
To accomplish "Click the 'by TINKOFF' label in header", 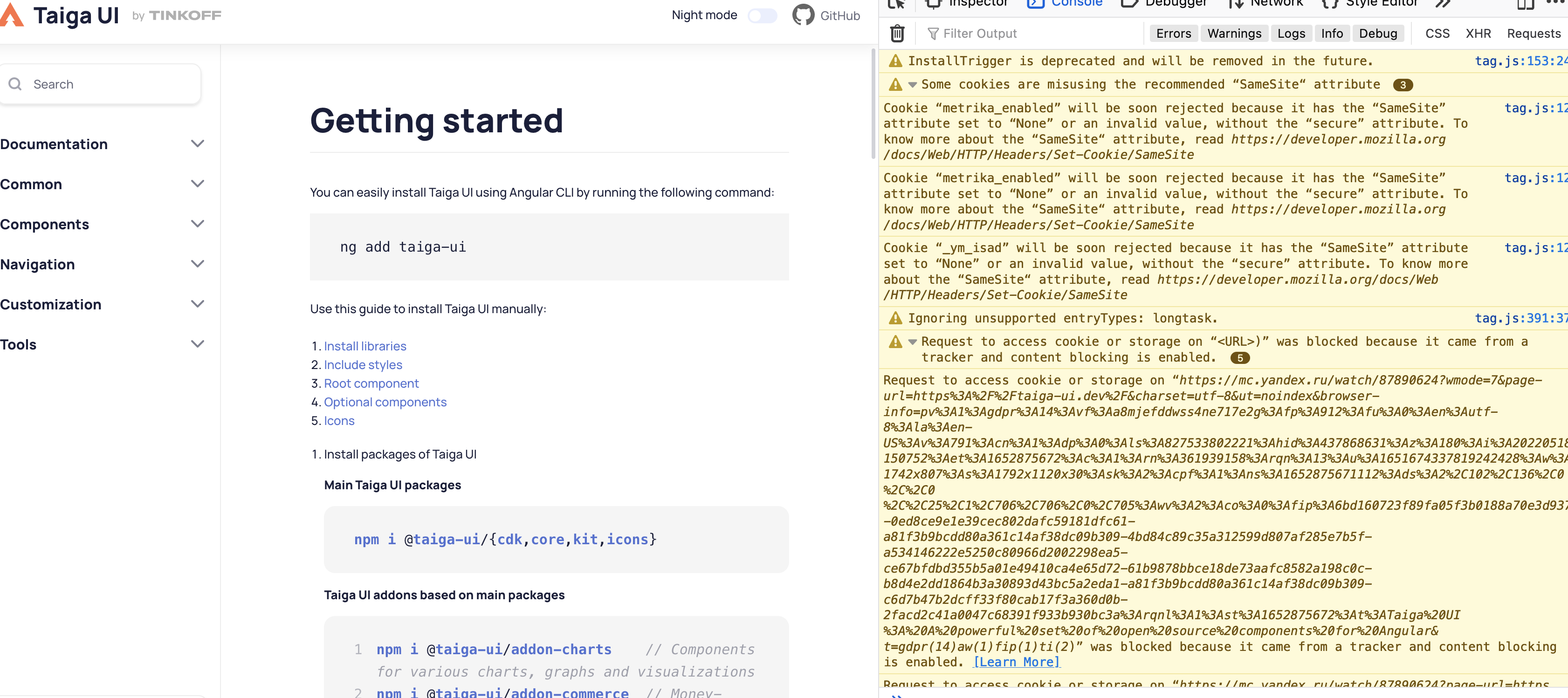I will click(177, 16).
